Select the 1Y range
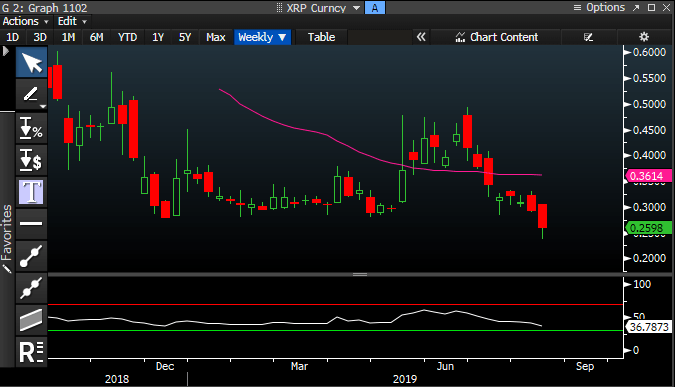The image size is (675, 387). [158, 37]
